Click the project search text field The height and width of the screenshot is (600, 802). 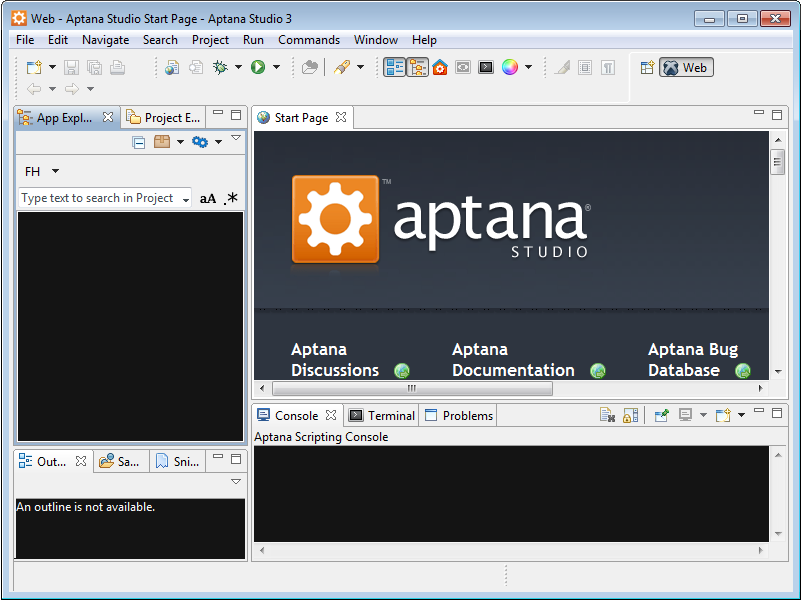point(98,199)
